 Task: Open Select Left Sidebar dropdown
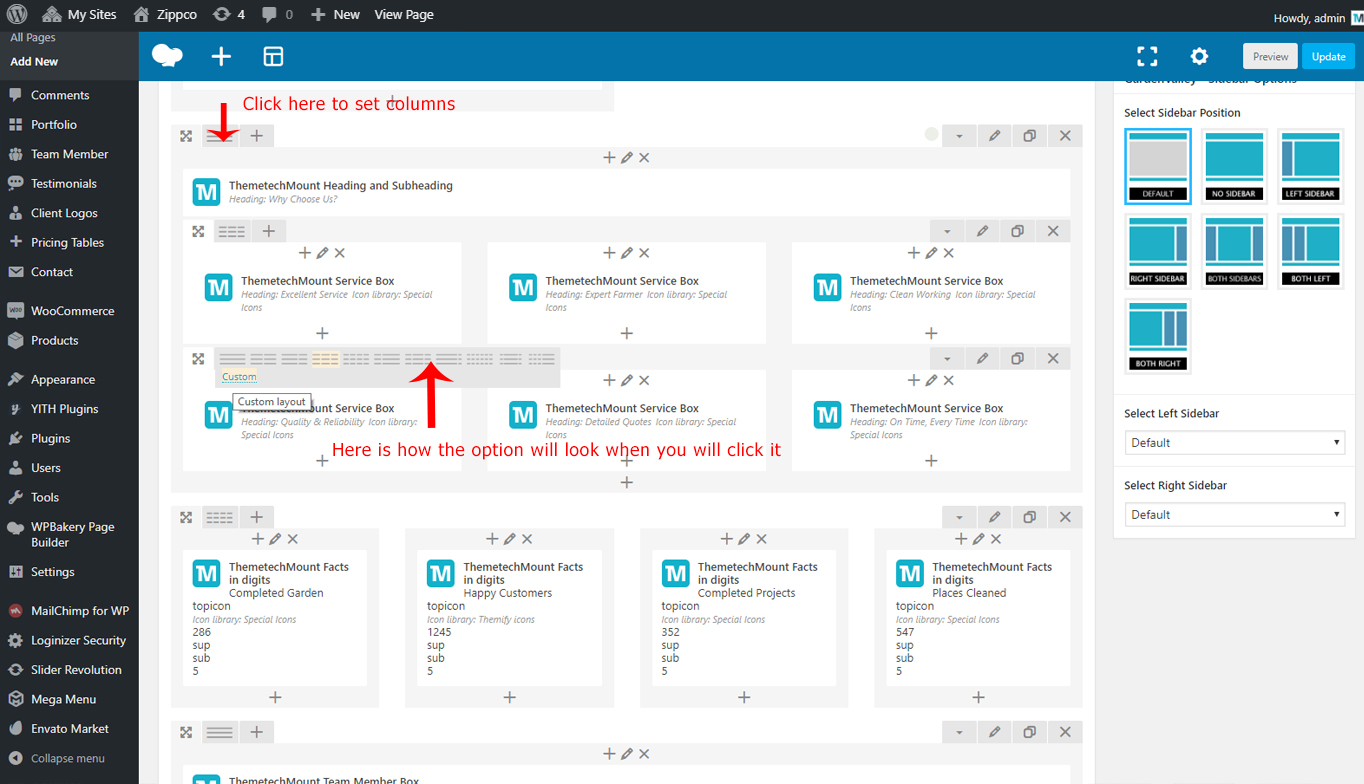pyautogui.click(x=1235, y=442)
